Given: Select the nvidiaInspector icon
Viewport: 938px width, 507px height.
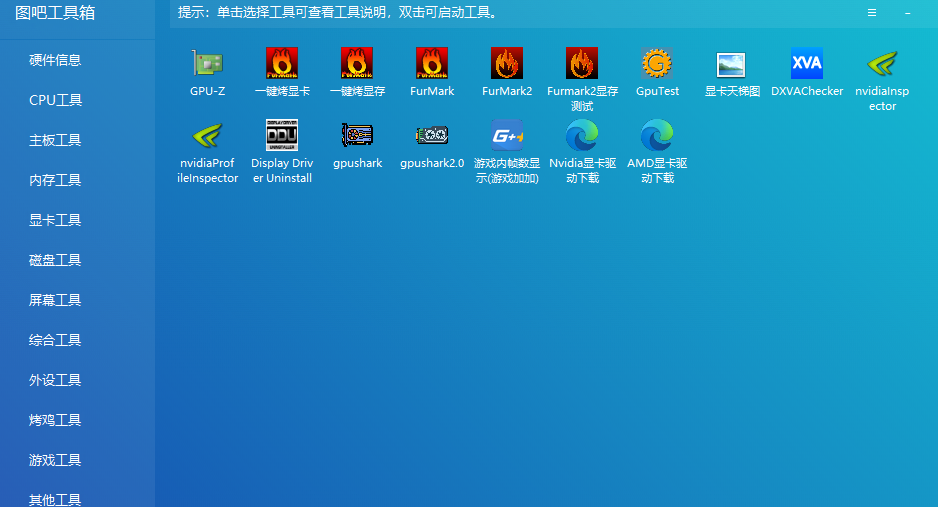Looking at the screenshot, I should pos(882,63).
